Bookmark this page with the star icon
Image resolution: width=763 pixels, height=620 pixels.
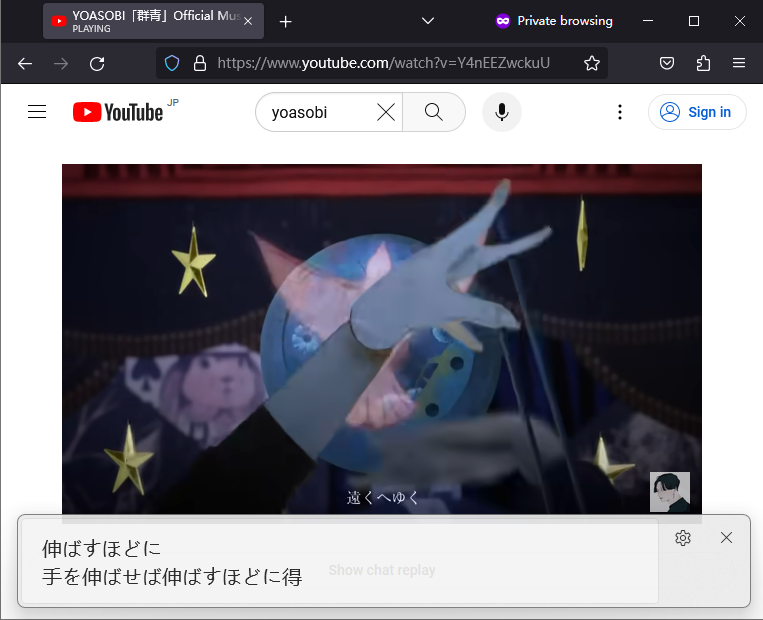592,63
